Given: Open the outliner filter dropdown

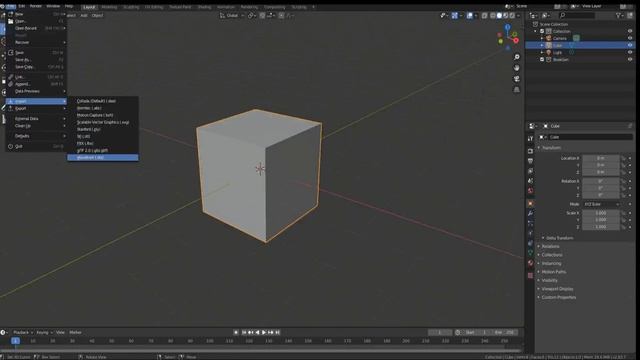Looking at the screenshot, I should pyautogui.click(x=620, y=16).
